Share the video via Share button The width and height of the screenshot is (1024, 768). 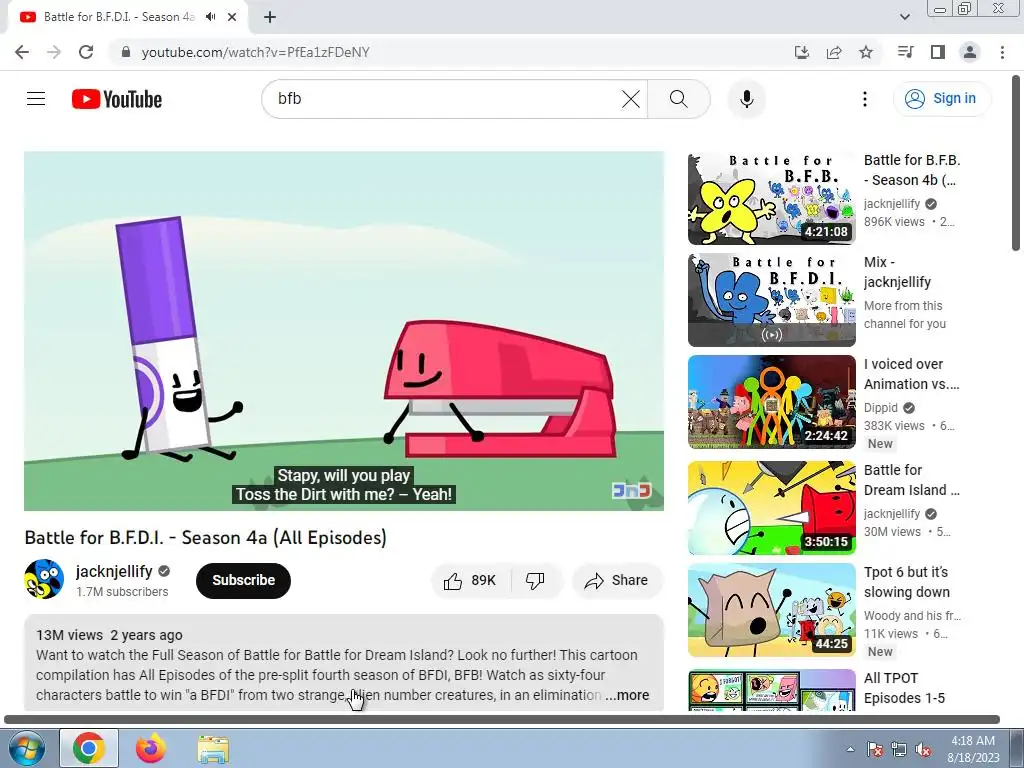(x=617, y=581)
